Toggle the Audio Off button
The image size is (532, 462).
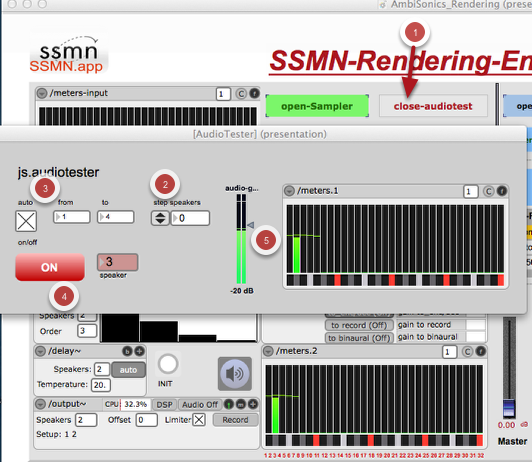200,405
